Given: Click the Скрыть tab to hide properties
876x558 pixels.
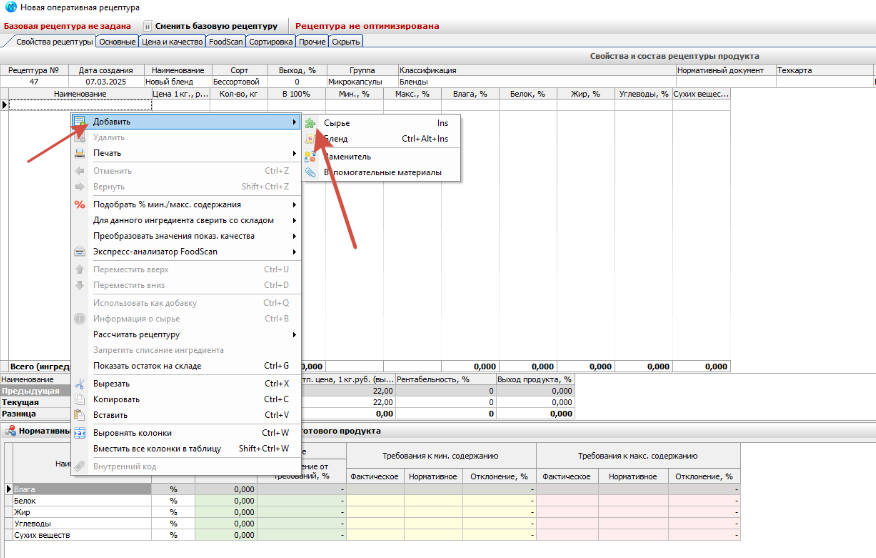Looking at the screenshot, I should click(x=346, y=42).
